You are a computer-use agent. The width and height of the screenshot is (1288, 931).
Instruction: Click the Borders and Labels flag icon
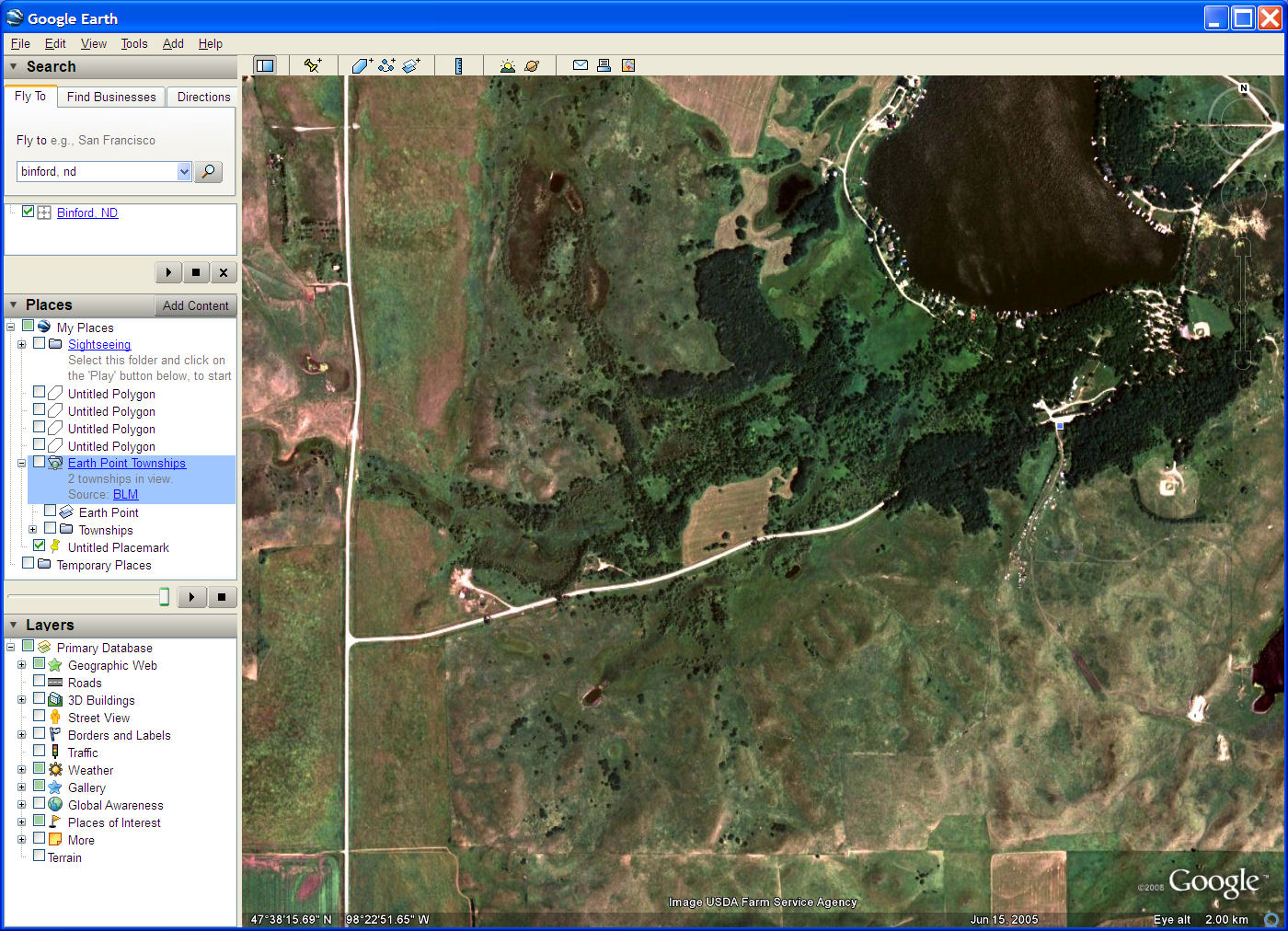click(55, 735)
